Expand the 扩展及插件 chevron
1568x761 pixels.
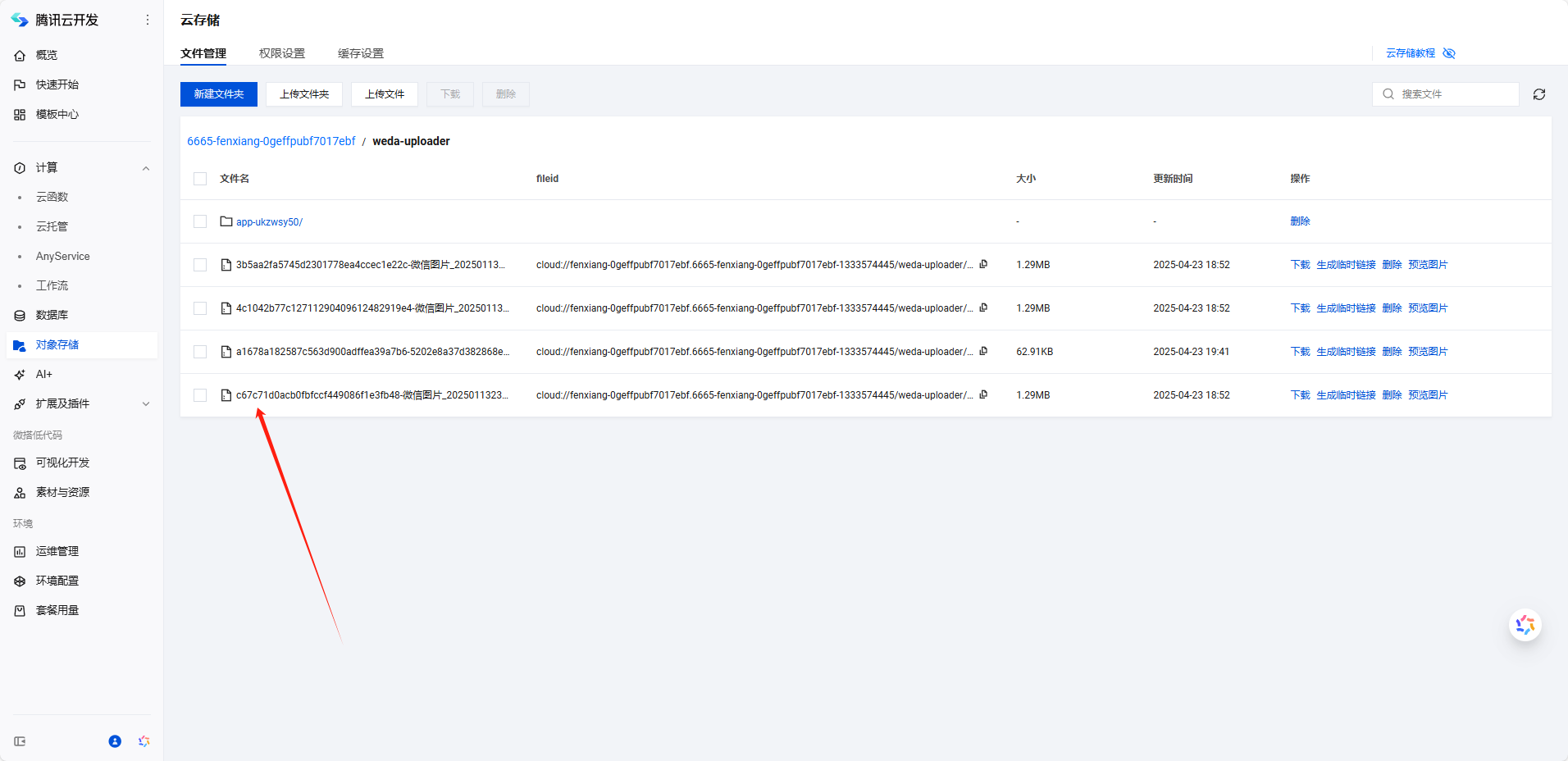point(146,403)
